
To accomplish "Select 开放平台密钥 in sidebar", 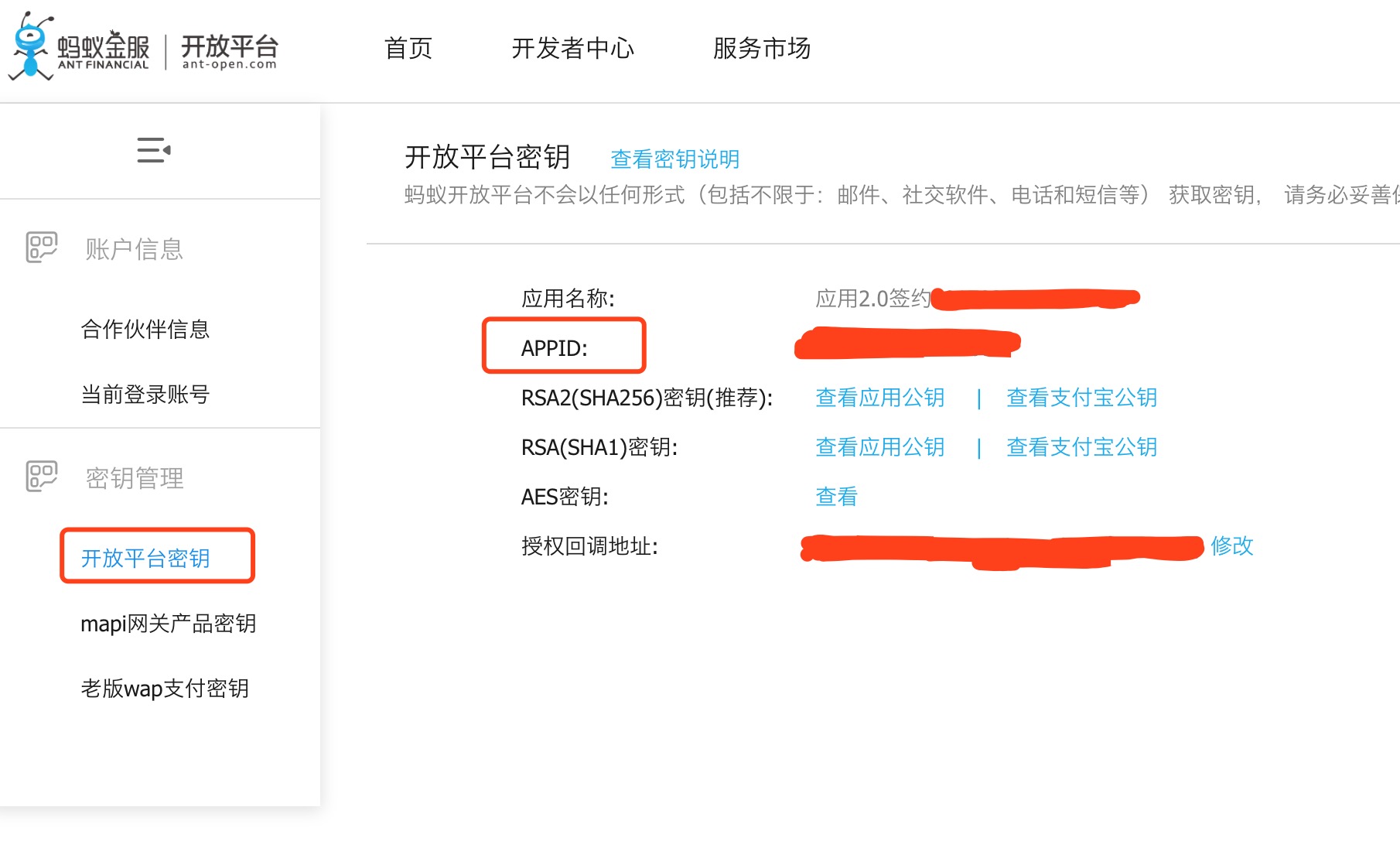I will [x=145, y=558].
